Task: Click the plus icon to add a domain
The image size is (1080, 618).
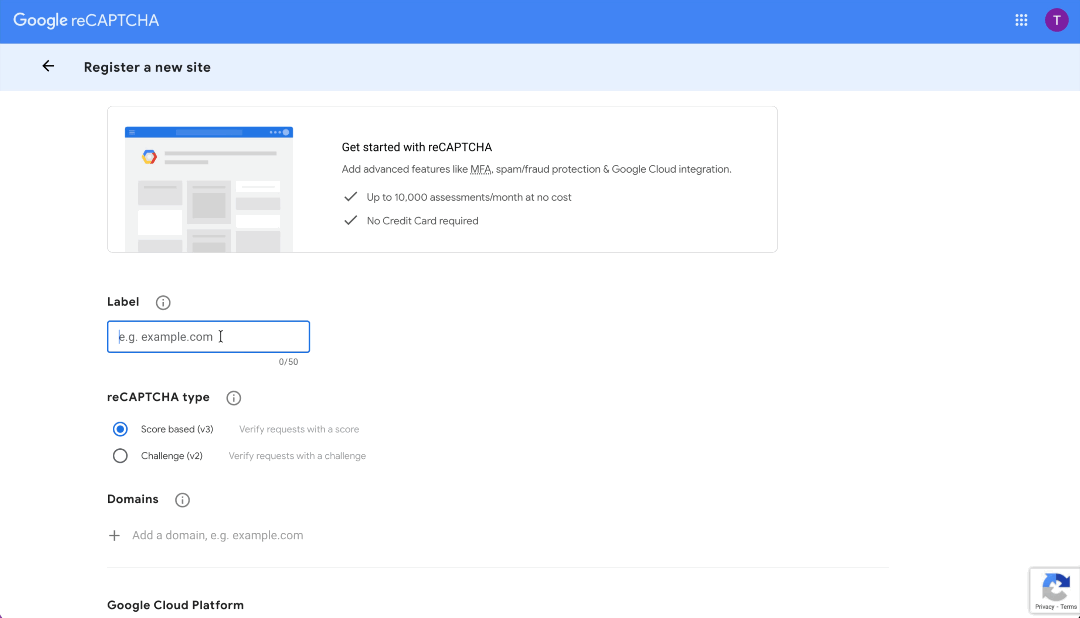Action: [114, 535]
